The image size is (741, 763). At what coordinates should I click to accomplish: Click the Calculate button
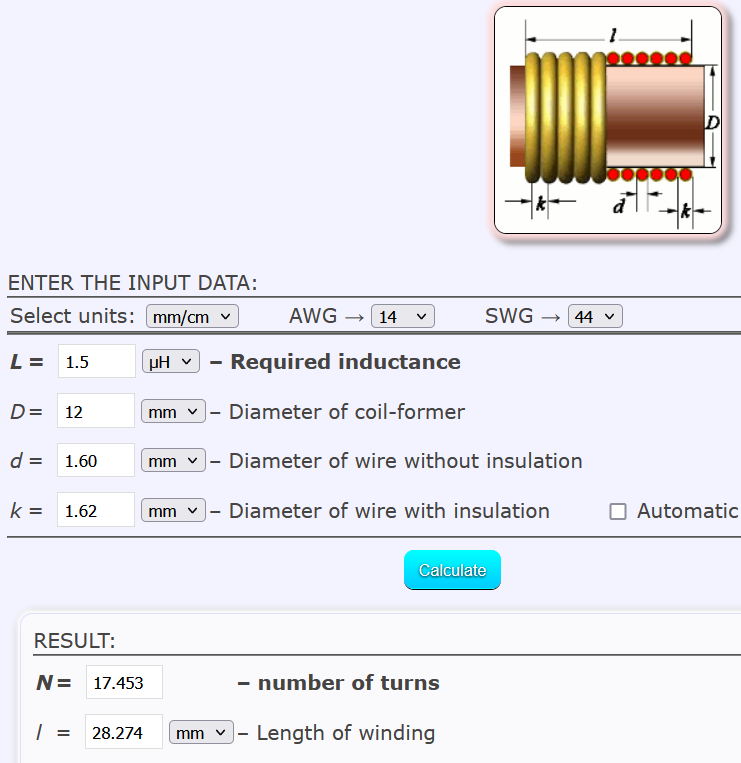click(x=452, y=570)
